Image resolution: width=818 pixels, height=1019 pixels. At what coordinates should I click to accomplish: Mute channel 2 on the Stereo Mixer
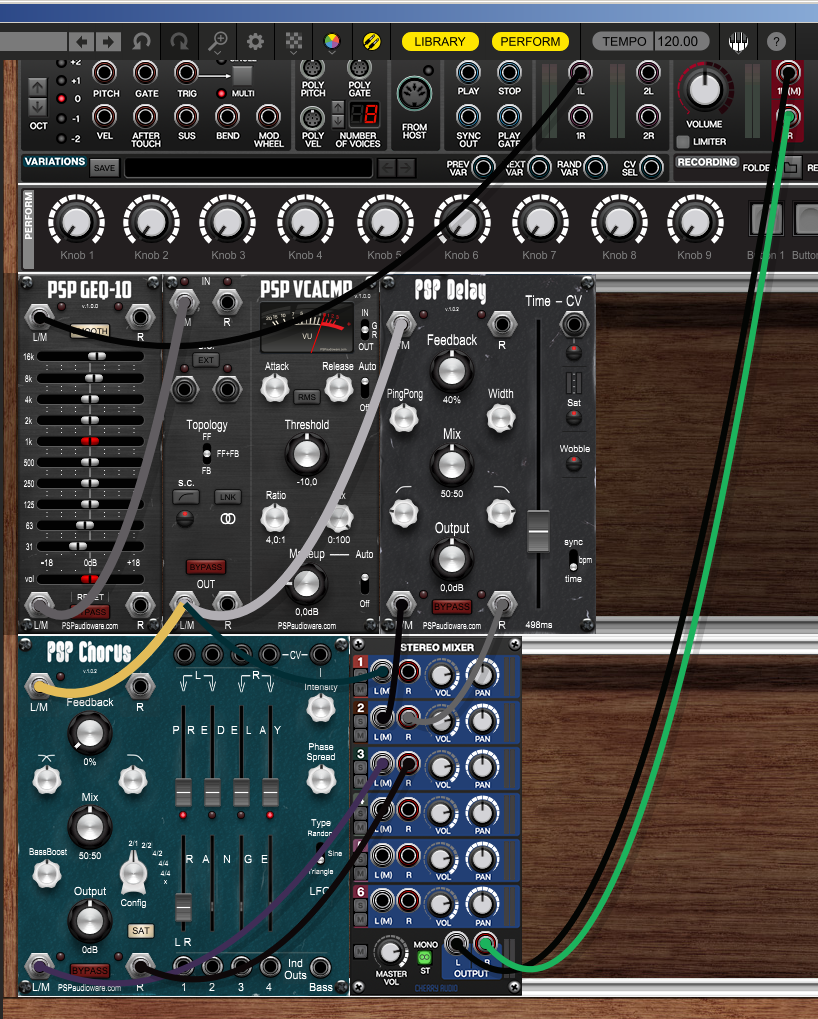(360, 735)
